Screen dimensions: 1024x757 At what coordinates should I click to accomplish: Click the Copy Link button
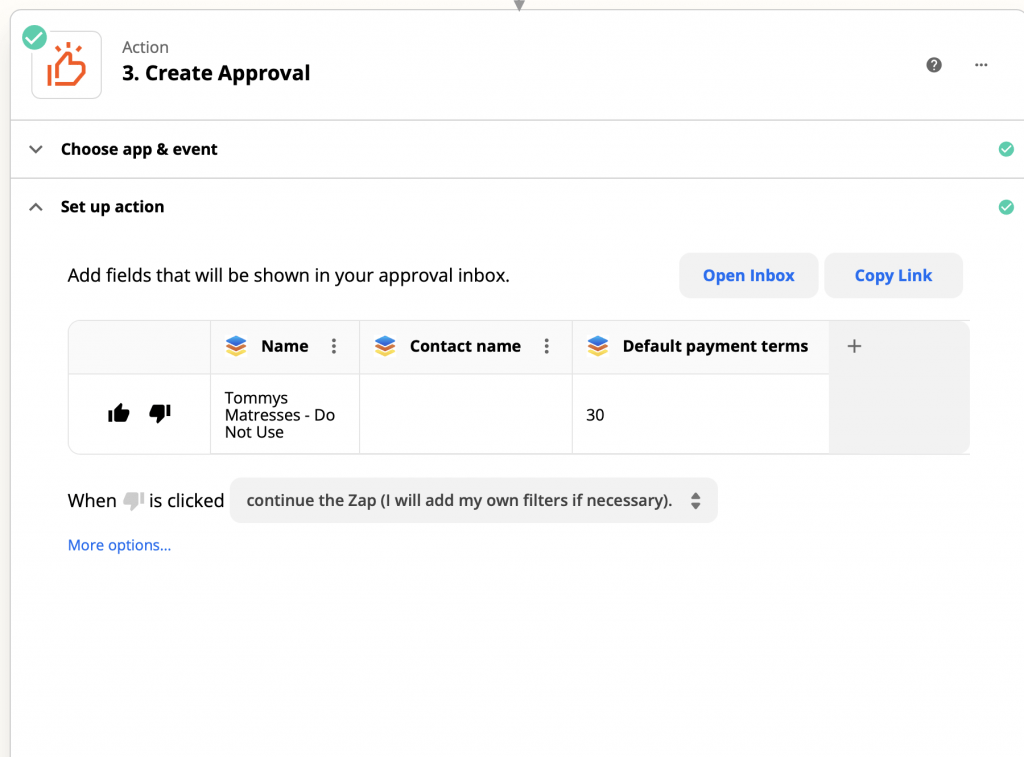pos(893,276)
